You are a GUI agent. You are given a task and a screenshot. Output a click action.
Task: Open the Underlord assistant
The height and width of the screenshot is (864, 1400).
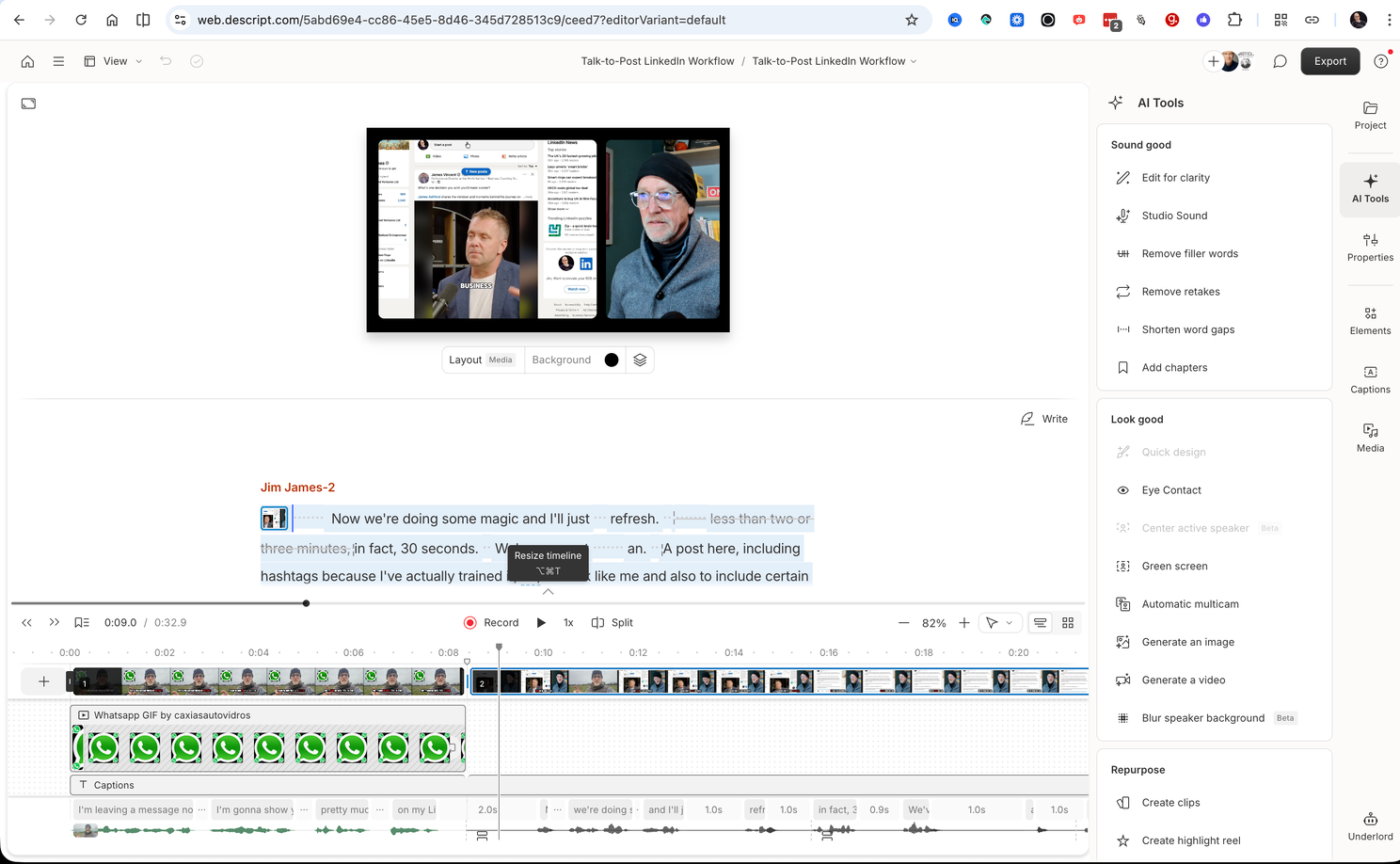pos(1370,825)
